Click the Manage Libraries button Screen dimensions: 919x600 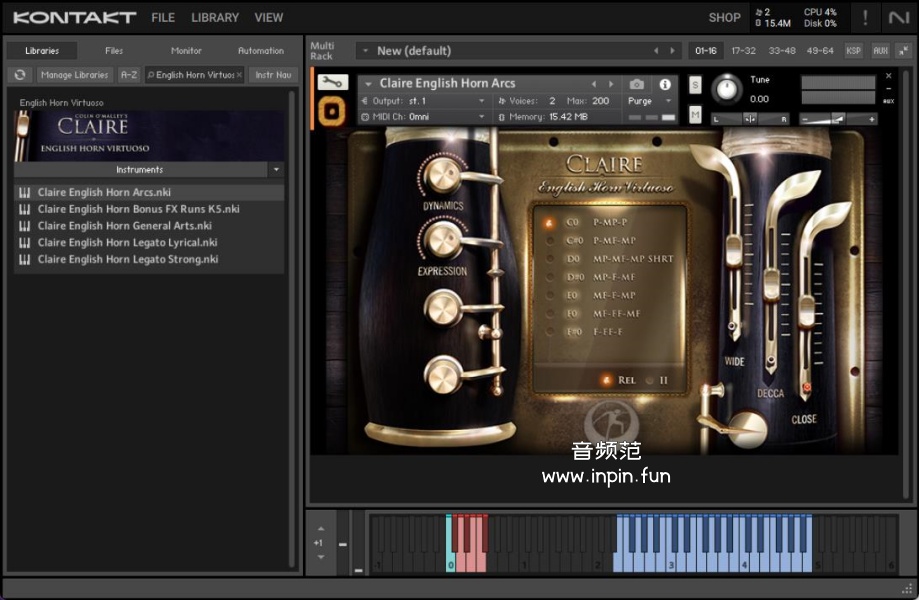(75, 75)
